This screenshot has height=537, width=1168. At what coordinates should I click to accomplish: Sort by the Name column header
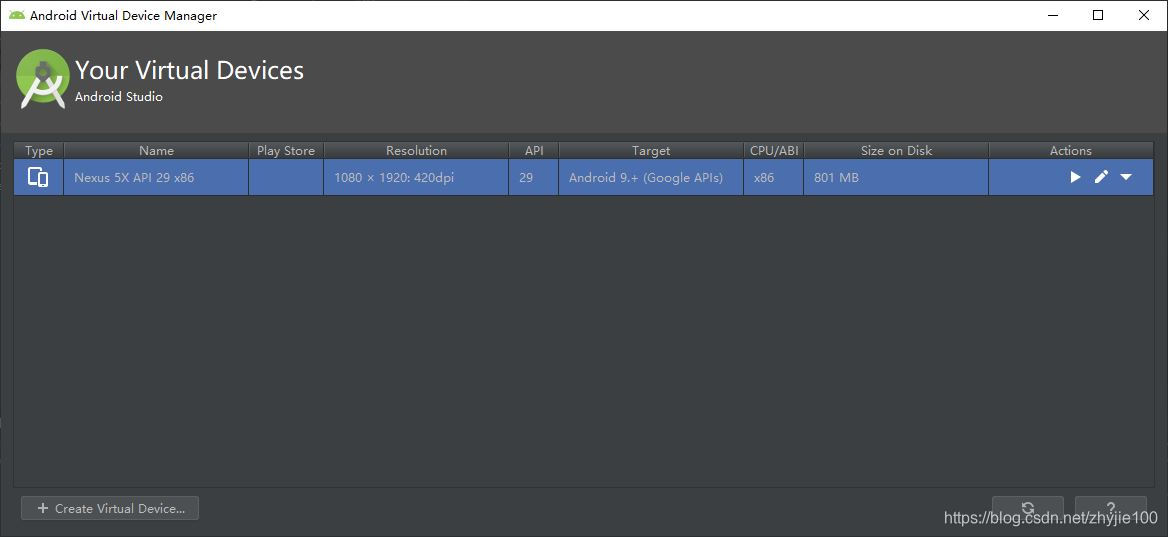click(x=156, y=150)
